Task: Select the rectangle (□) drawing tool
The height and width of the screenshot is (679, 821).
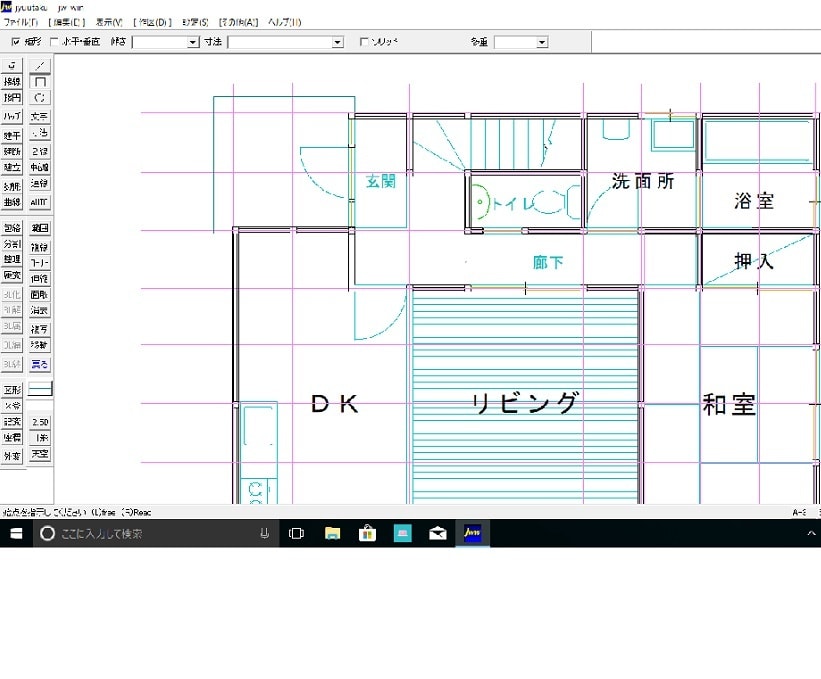Action: 40,82
